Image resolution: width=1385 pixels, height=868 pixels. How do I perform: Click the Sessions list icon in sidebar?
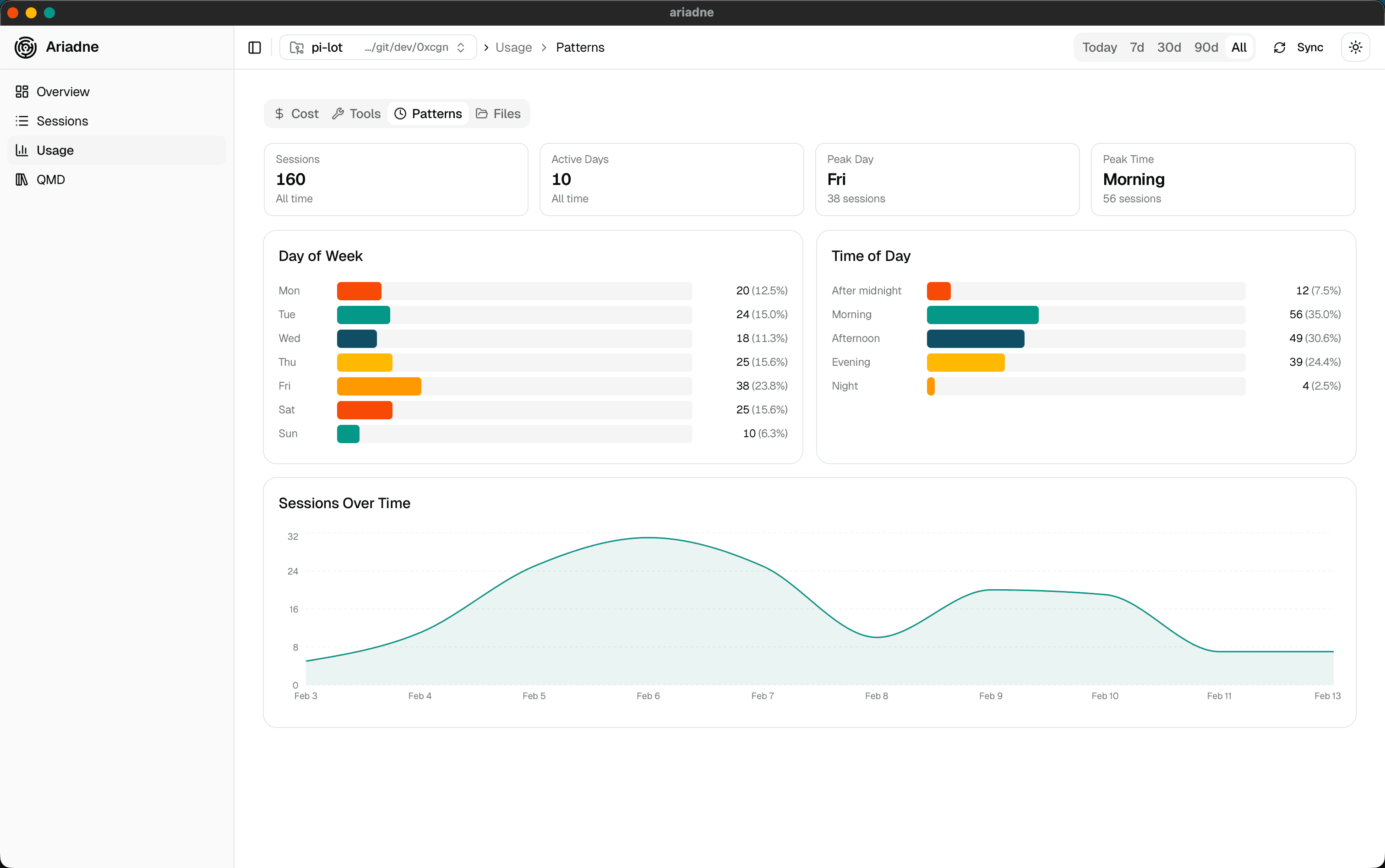(x=22, y=120)
